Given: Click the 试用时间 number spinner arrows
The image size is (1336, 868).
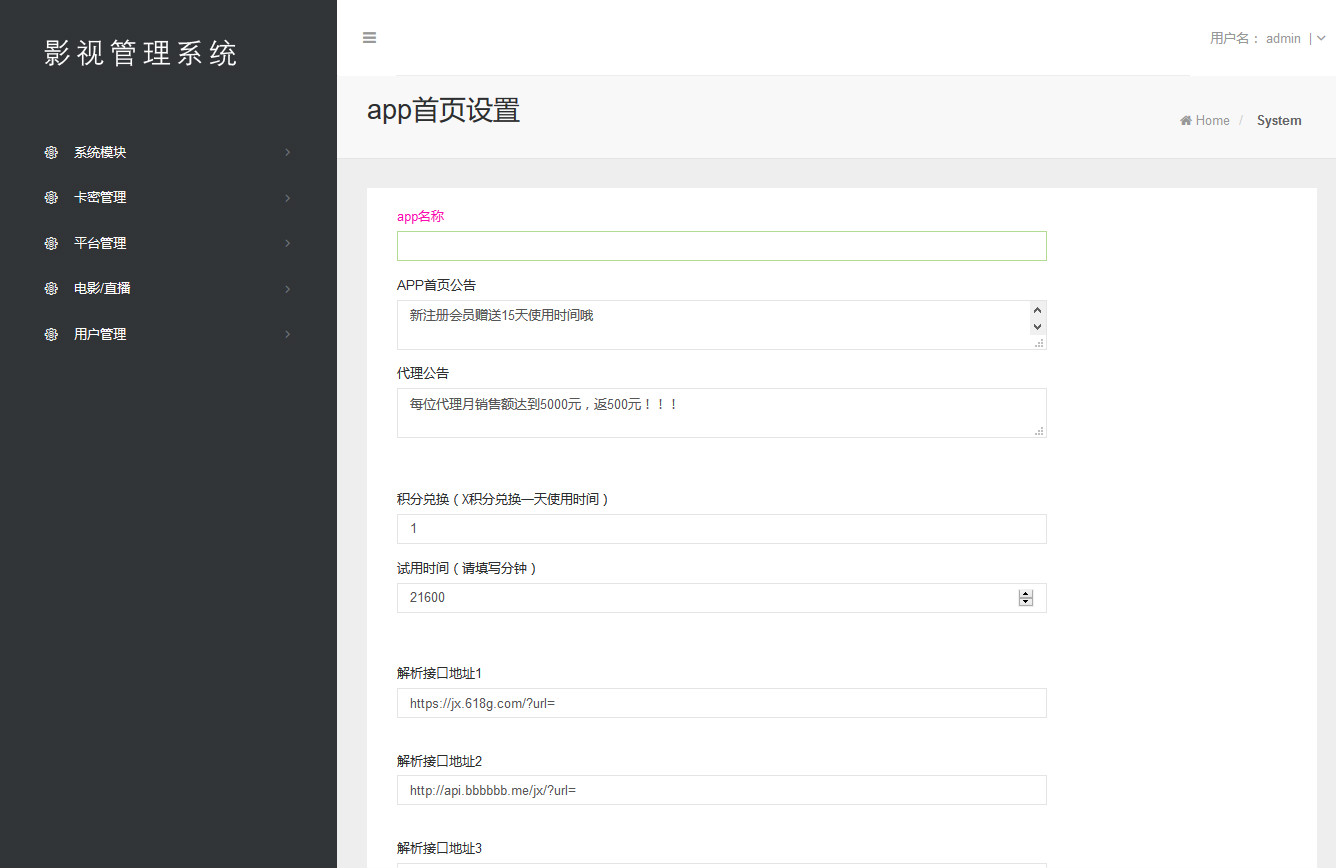Looking at the screenshot, I should pos(1025,598).
